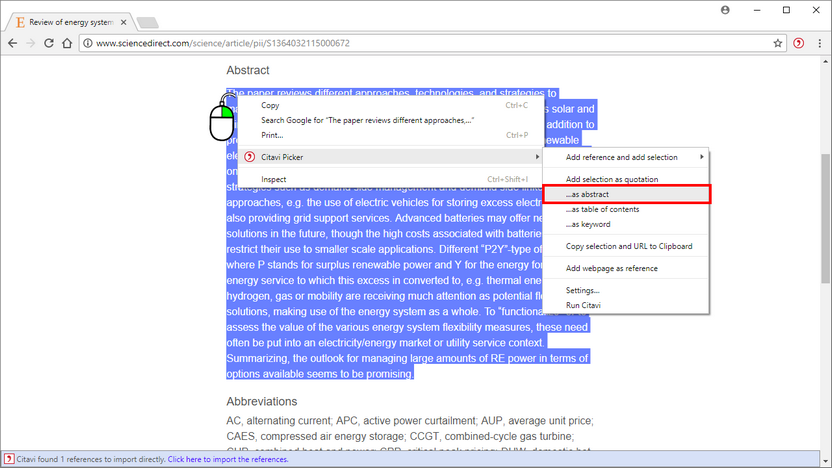Image resolution: width=832 pixels, height=468 pixels.
Task: Close the 'Review of energy system' tab
Action: pos(123,22)
